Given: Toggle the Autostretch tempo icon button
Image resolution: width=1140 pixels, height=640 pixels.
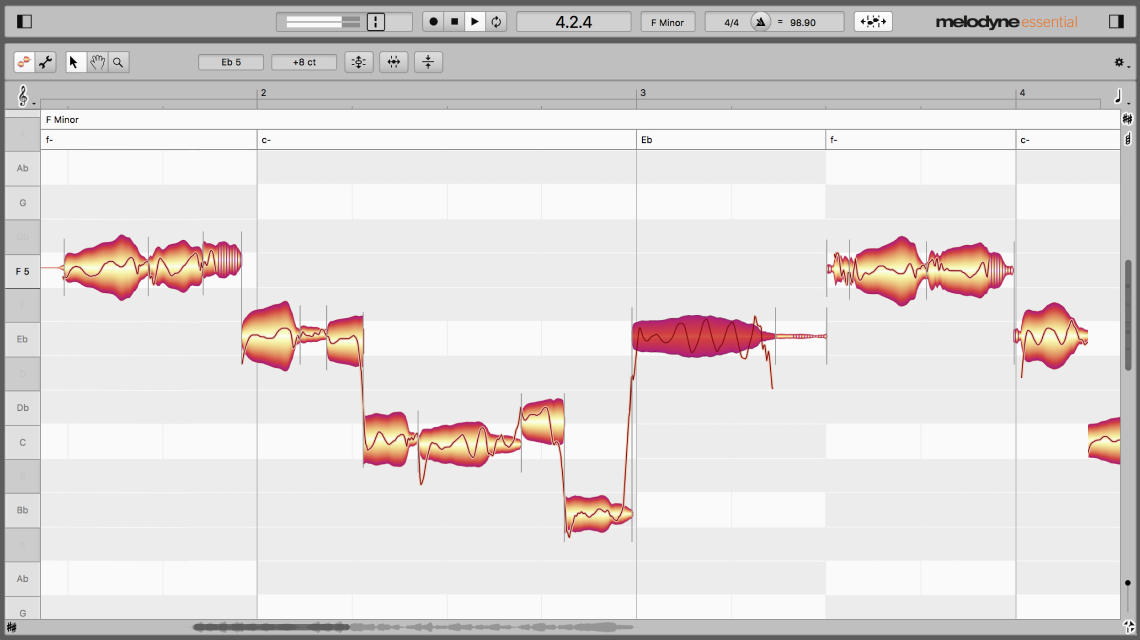Looking at the screenshot, I should click(x=873, y=22).
